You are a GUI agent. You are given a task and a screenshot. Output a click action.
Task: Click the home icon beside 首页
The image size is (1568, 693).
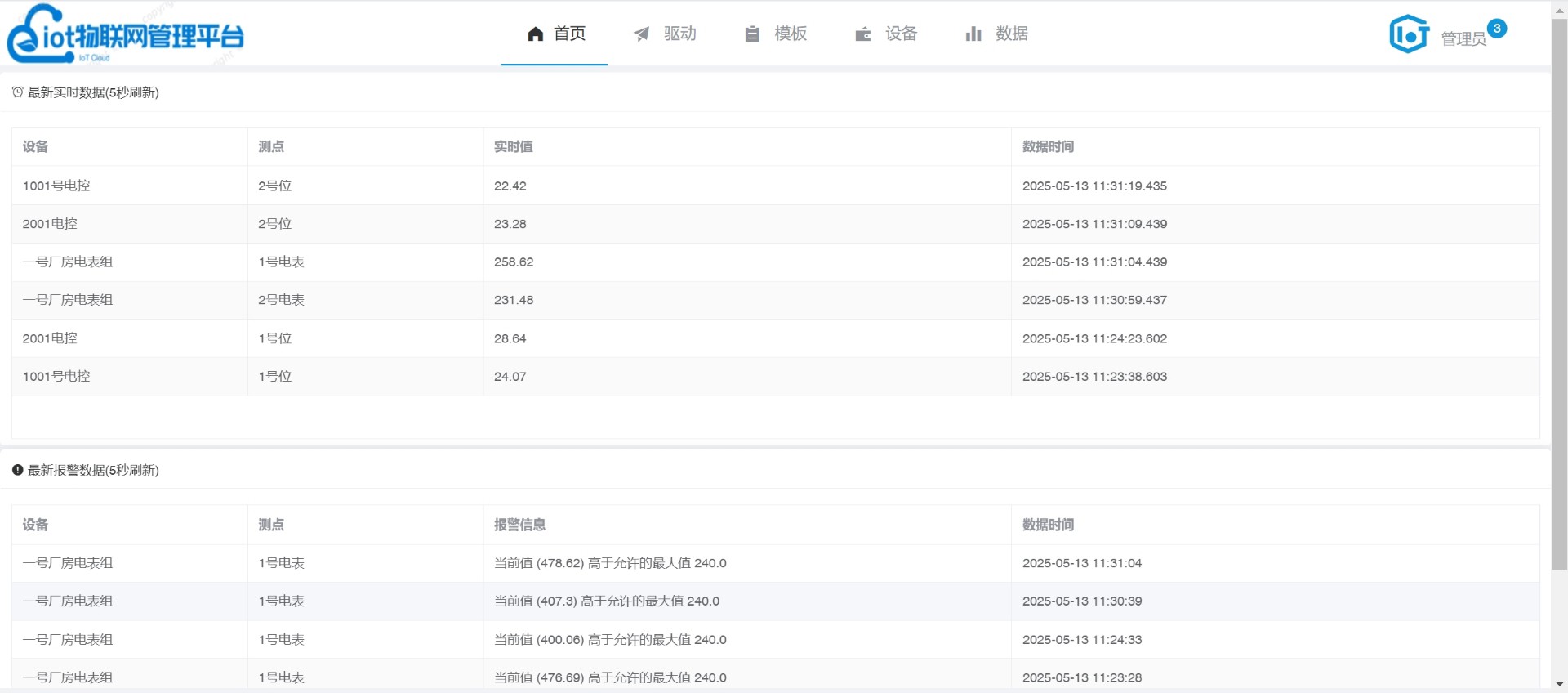[535, 34]
